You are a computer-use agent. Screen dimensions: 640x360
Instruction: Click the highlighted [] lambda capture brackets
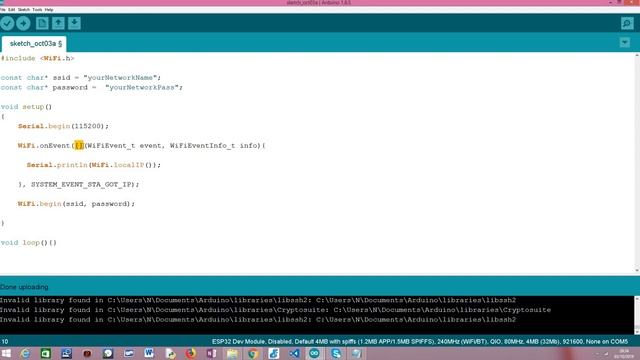(x=79, y=146)
